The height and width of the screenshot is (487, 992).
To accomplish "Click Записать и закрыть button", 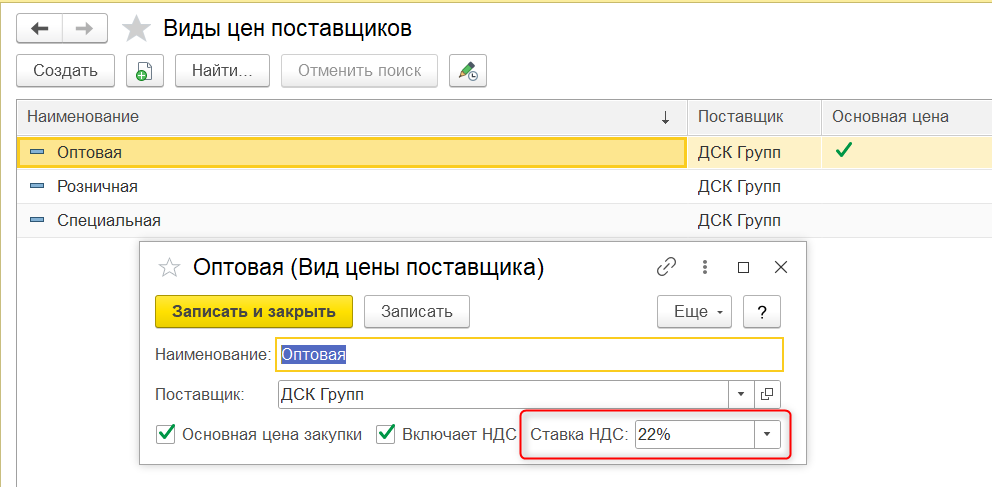I will [x=254, y=312].
